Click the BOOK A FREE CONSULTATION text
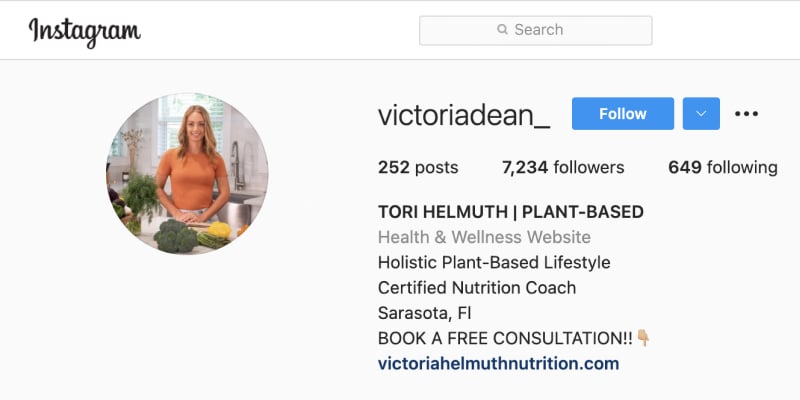Image resolution: width=800 pixels, height=400 pixels. point(505,338)
